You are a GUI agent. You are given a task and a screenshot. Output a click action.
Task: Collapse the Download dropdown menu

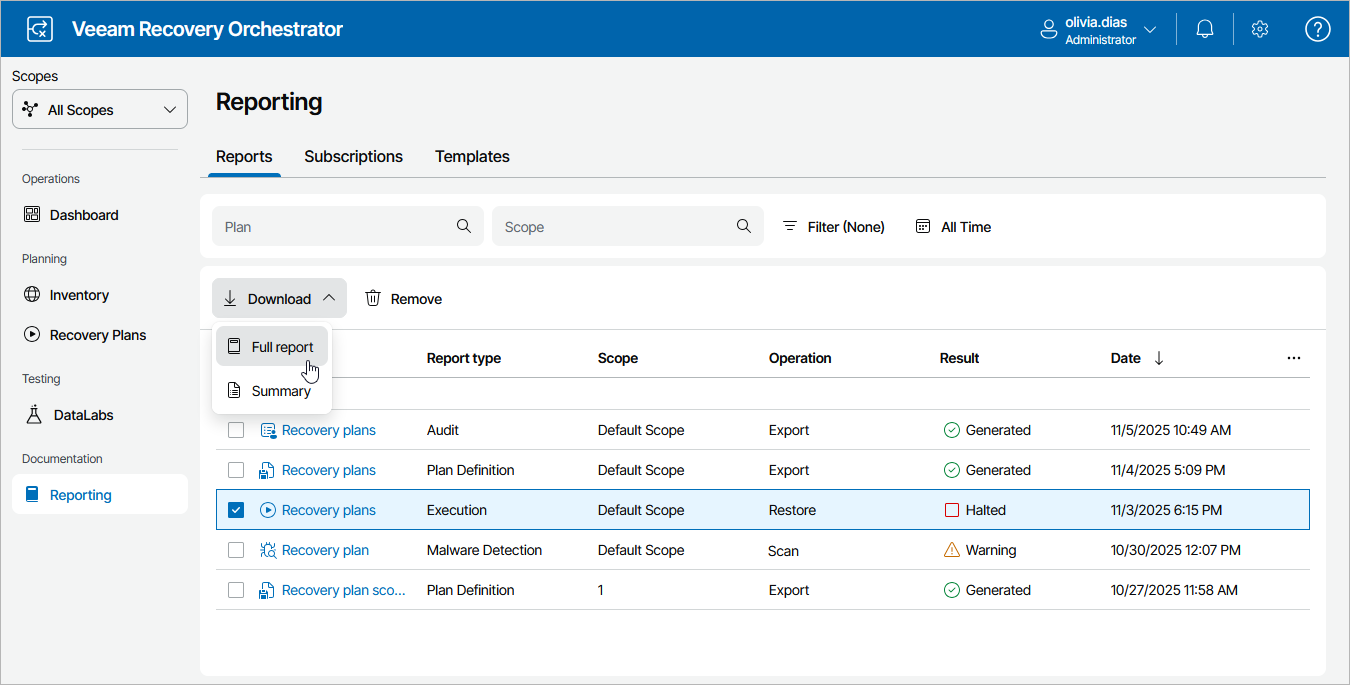coord(279,299)
